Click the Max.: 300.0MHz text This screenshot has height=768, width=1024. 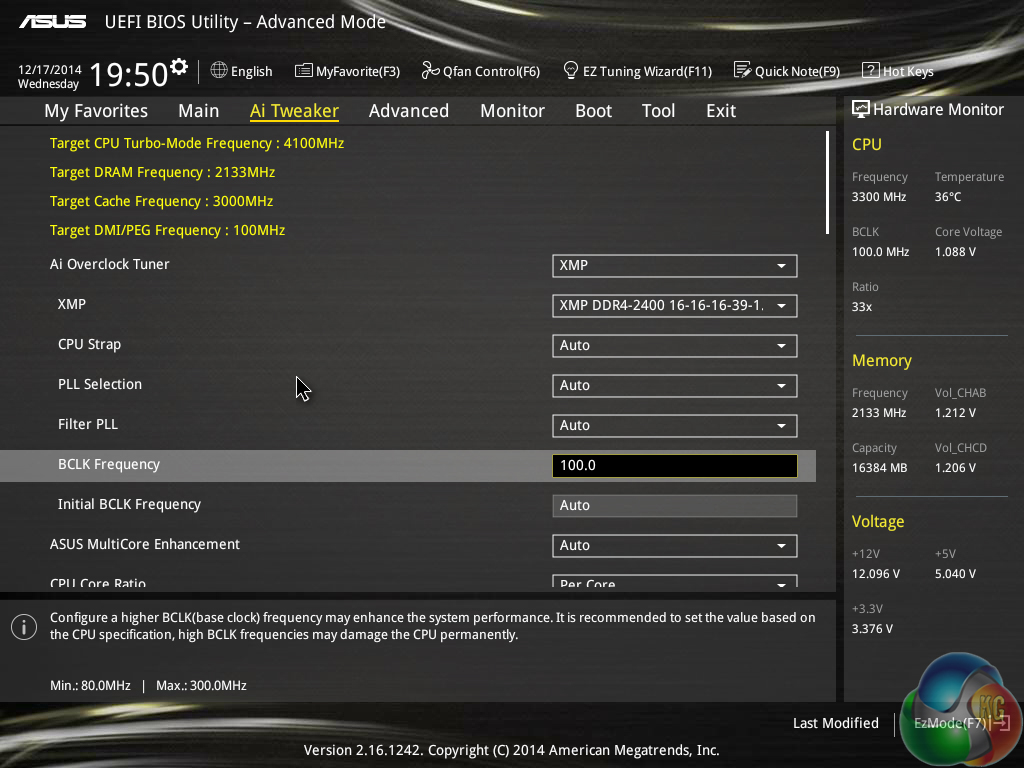[201, 686]
